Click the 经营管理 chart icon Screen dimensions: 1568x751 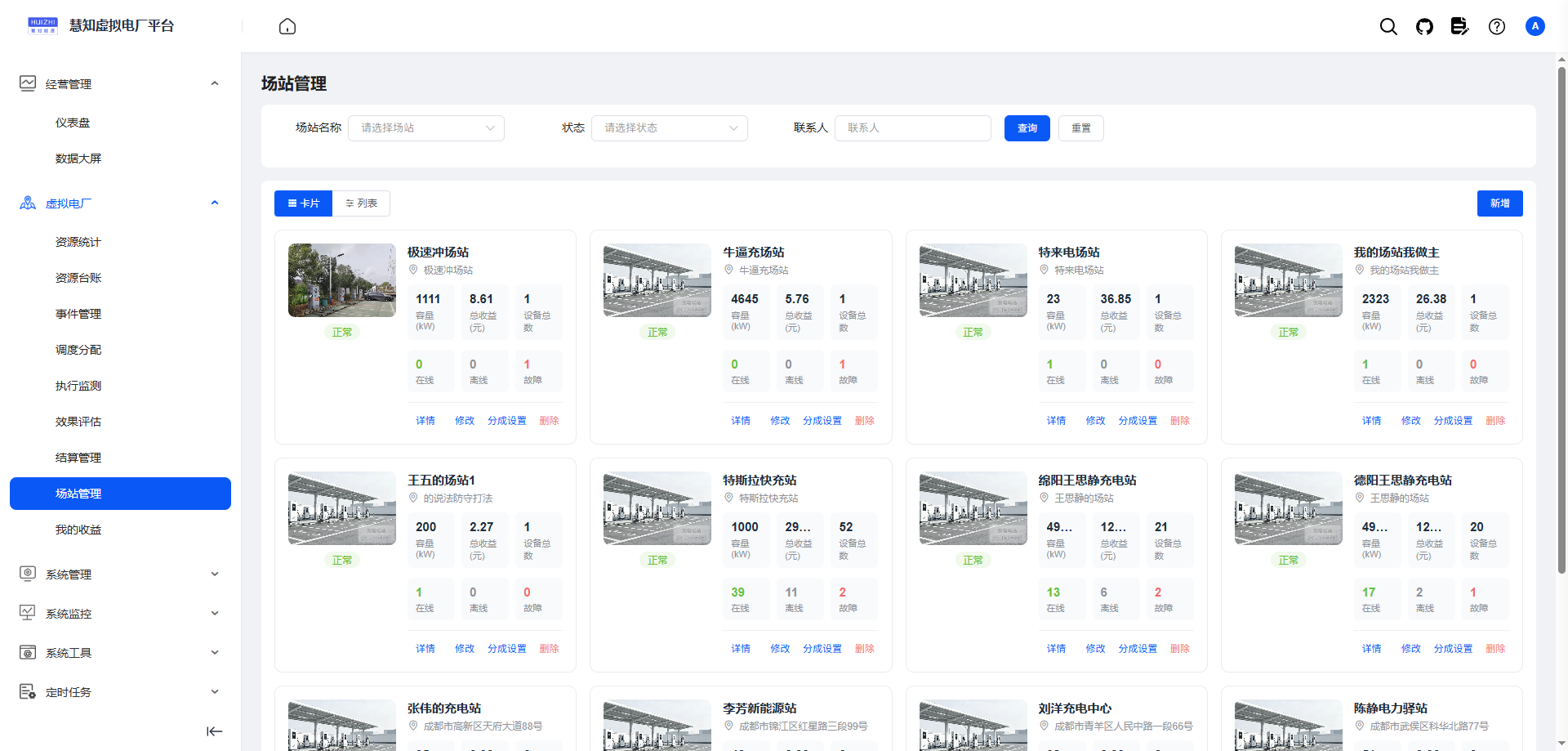(28, 83)
